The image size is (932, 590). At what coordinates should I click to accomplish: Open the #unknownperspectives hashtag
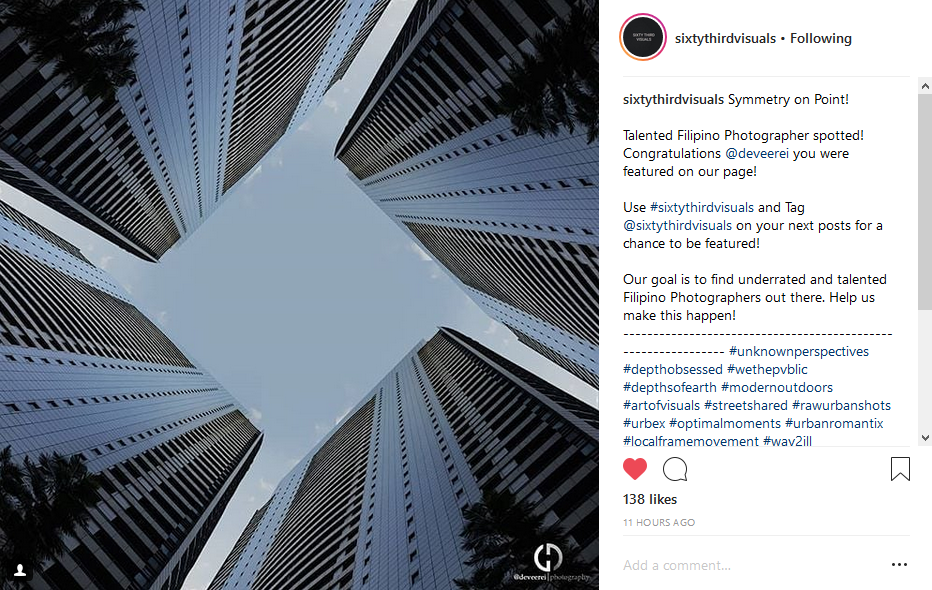coord(799,351)
